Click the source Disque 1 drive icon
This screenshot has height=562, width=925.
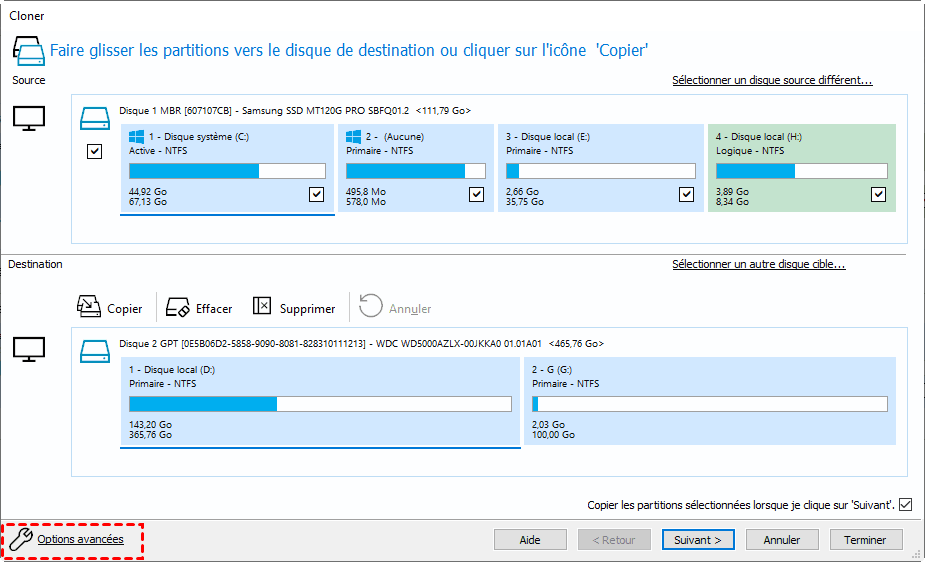(94, 119)
